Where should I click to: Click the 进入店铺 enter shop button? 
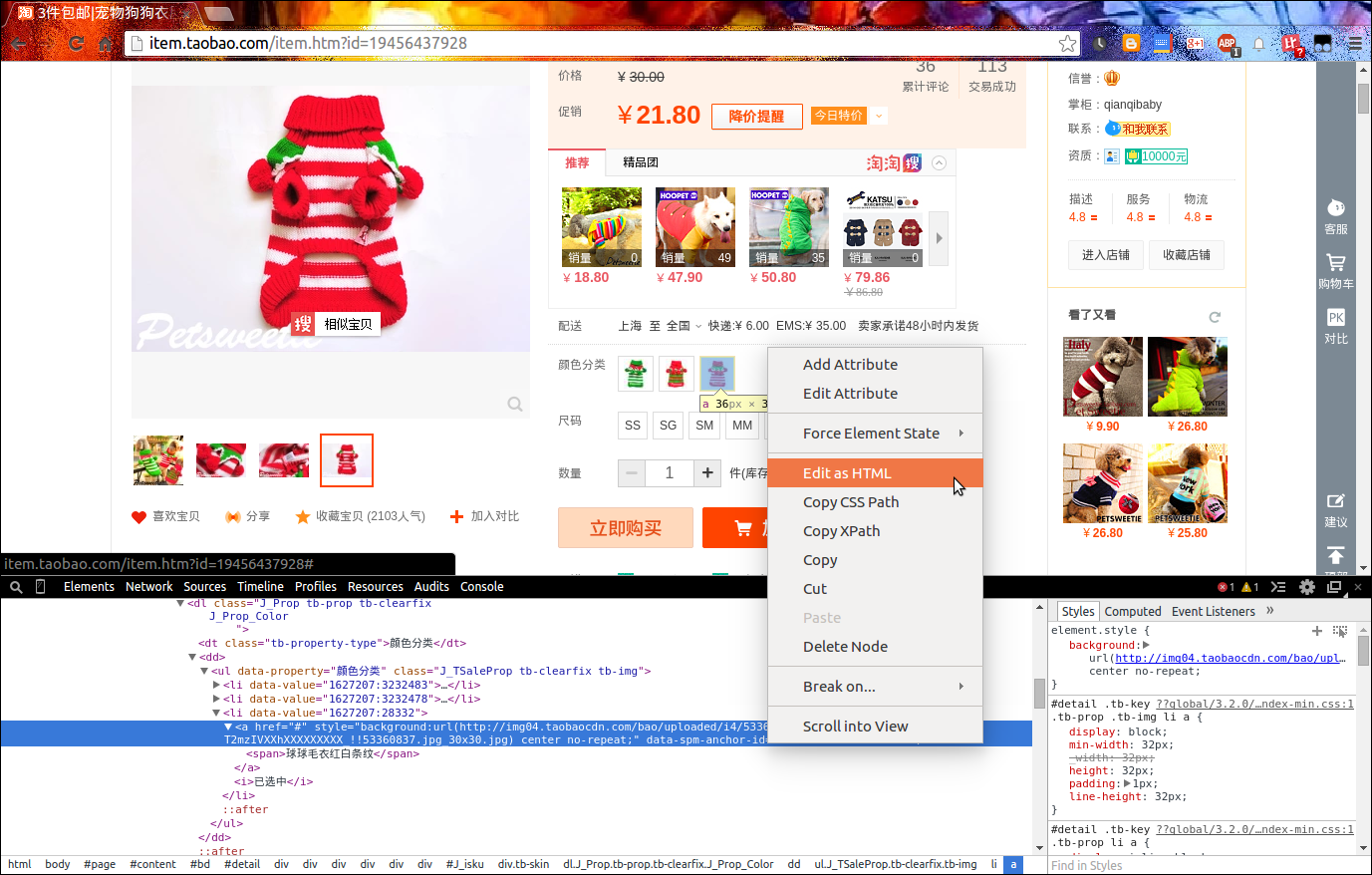(1106, 255)
